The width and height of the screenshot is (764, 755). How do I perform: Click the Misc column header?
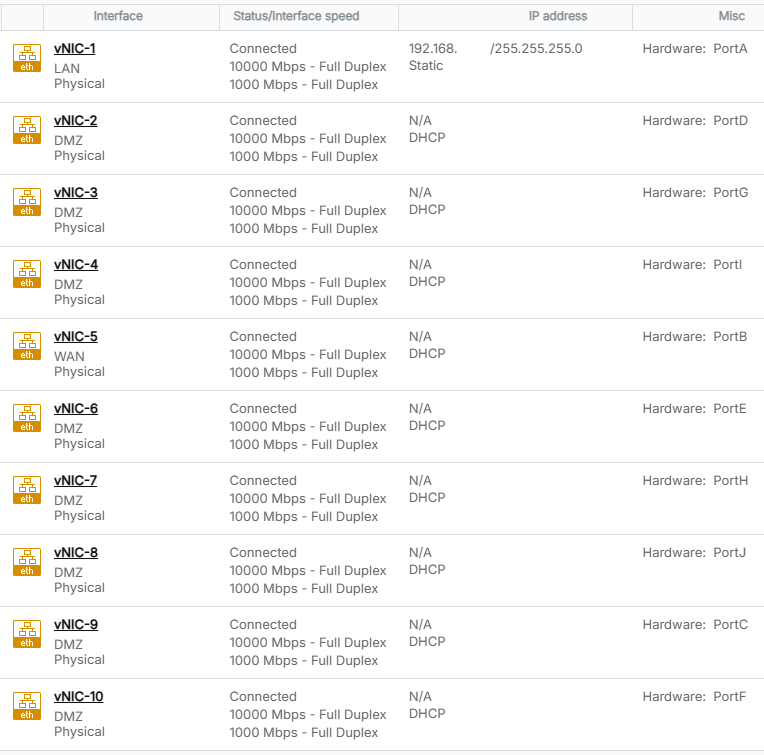pos(731,16)
